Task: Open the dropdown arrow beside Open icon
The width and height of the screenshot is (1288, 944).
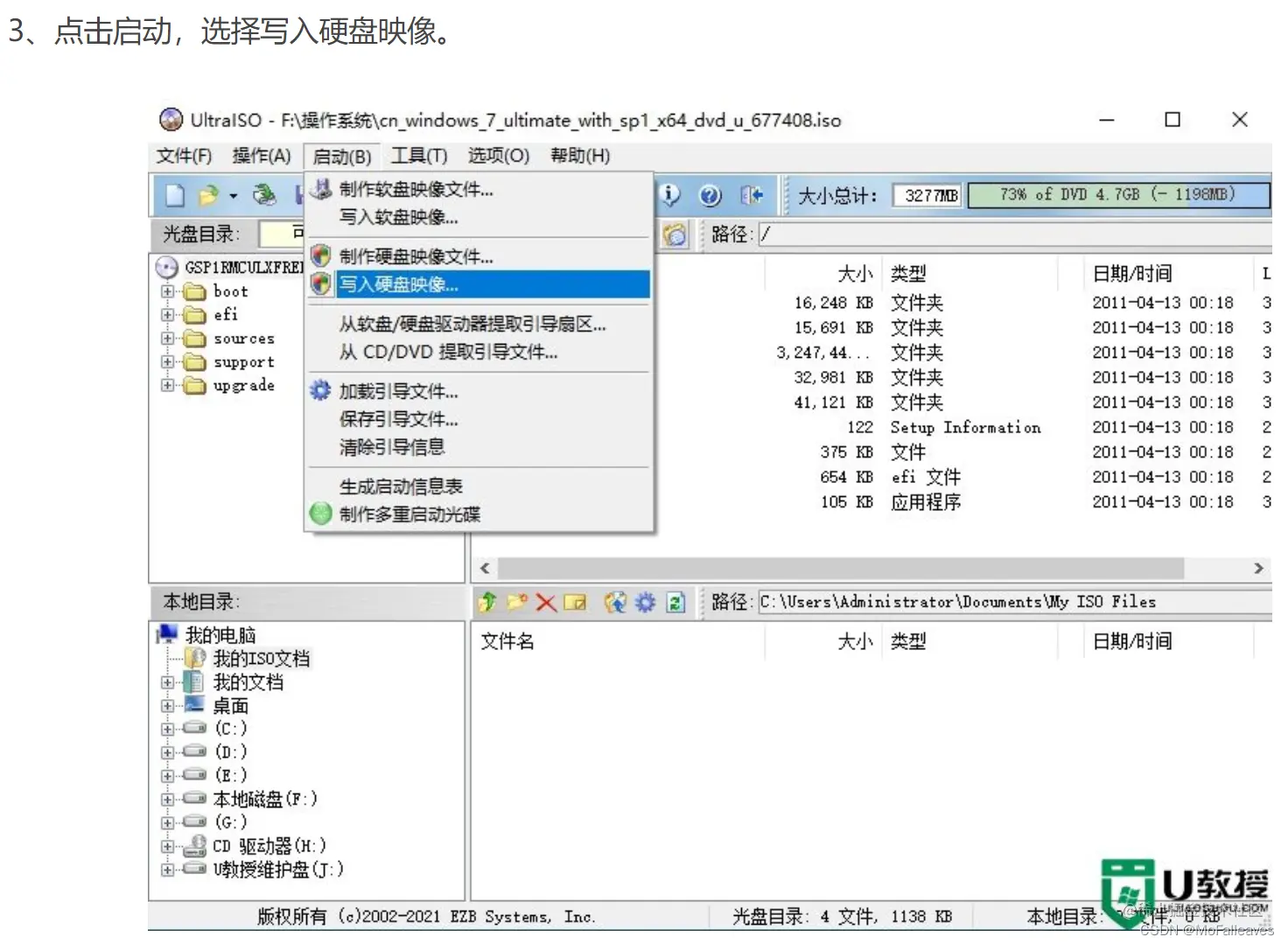Action: (x=234, y=196)
